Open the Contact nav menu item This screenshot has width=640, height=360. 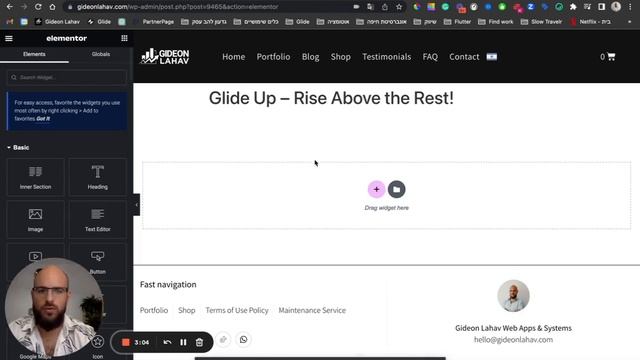[x=464, y=57]
